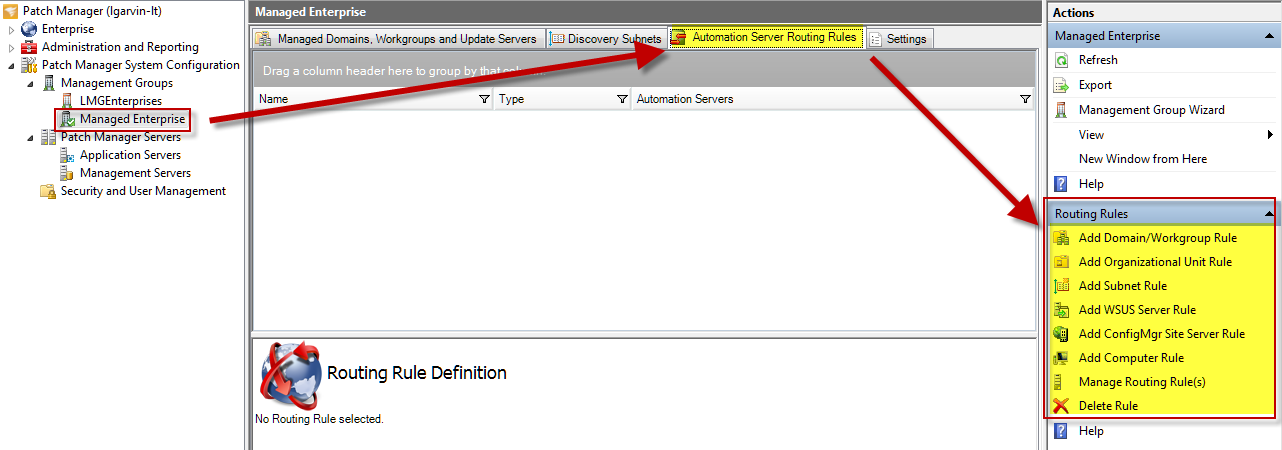1282x450 pixels.
Task: Click the Add WSUS Server Rule icon
Action: pyautogui.click(x=1062, y=310)
